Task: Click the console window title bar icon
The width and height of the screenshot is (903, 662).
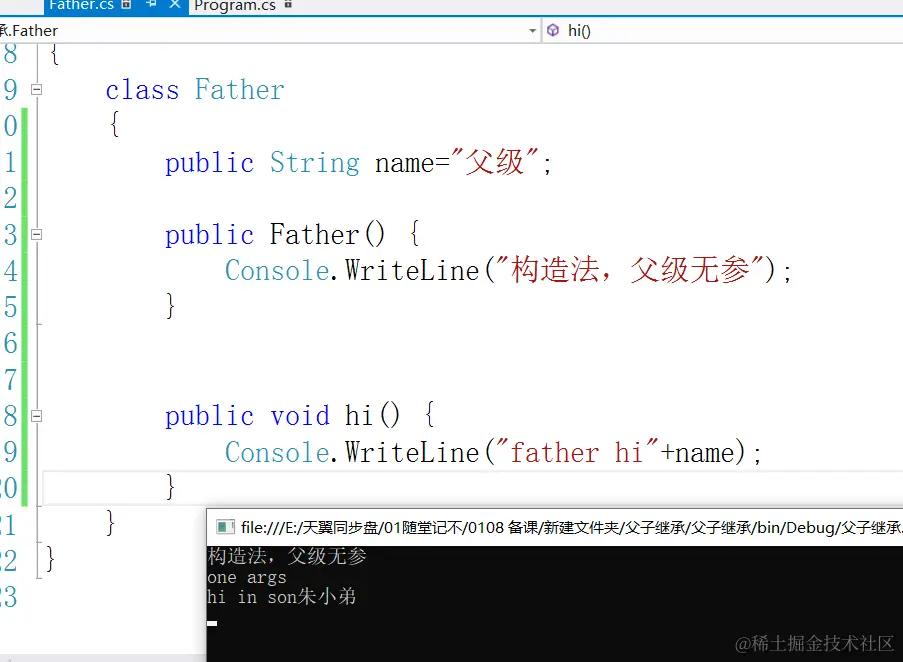Action: pyautogui.click(x=225, y=527)
